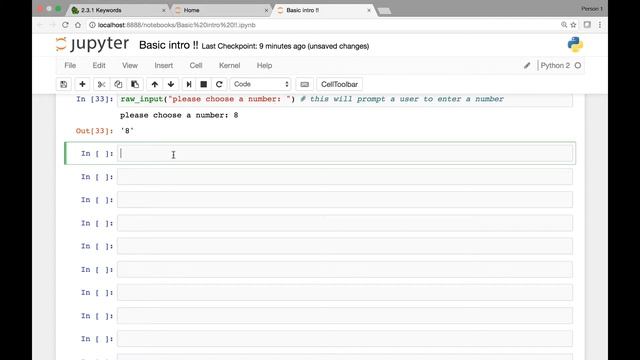Click the Python 2 kernel name
This screenshot has width=640, height=360.
point(555,65)
